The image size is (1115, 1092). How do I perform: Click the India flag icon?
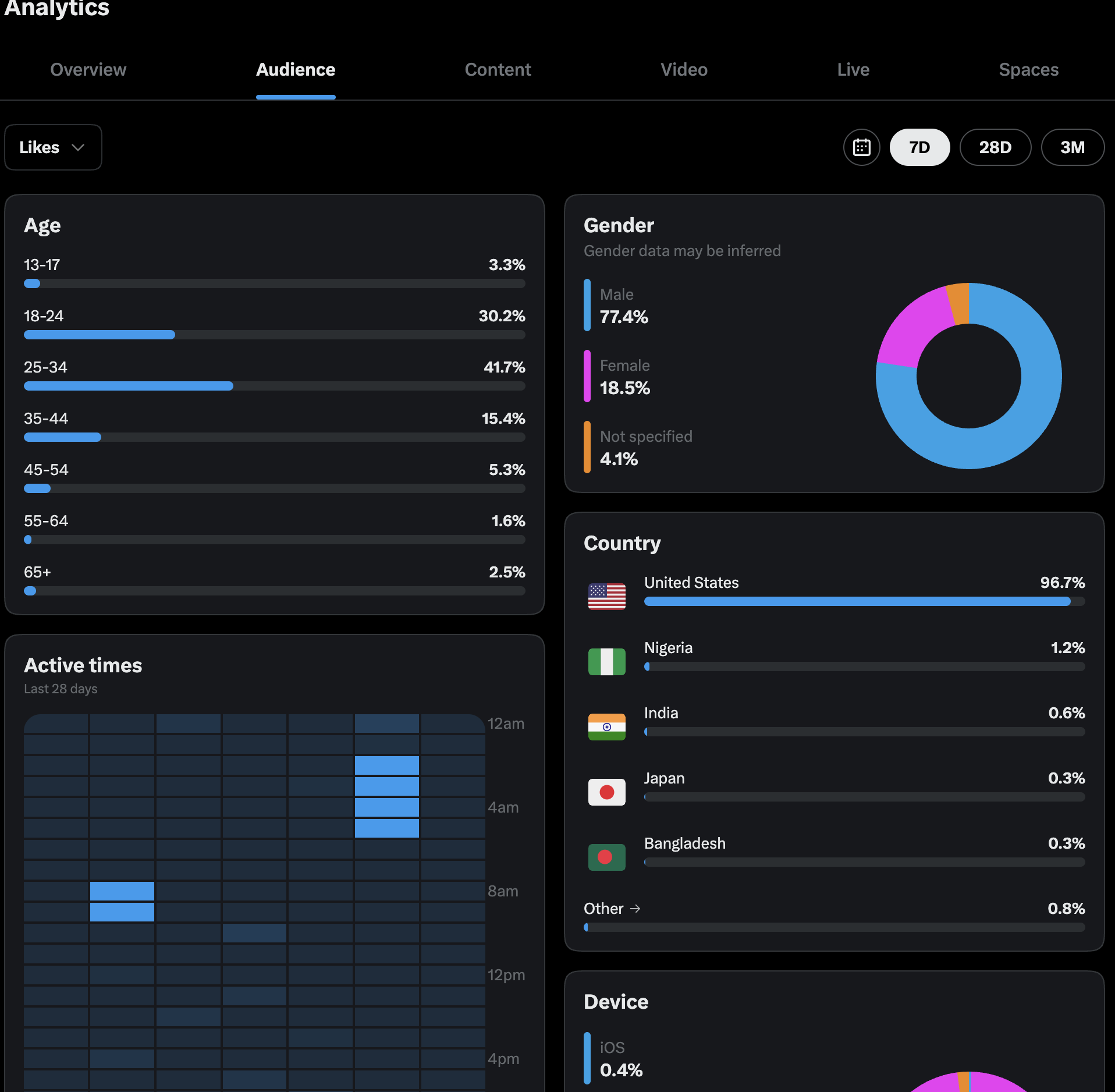(606, 727)
